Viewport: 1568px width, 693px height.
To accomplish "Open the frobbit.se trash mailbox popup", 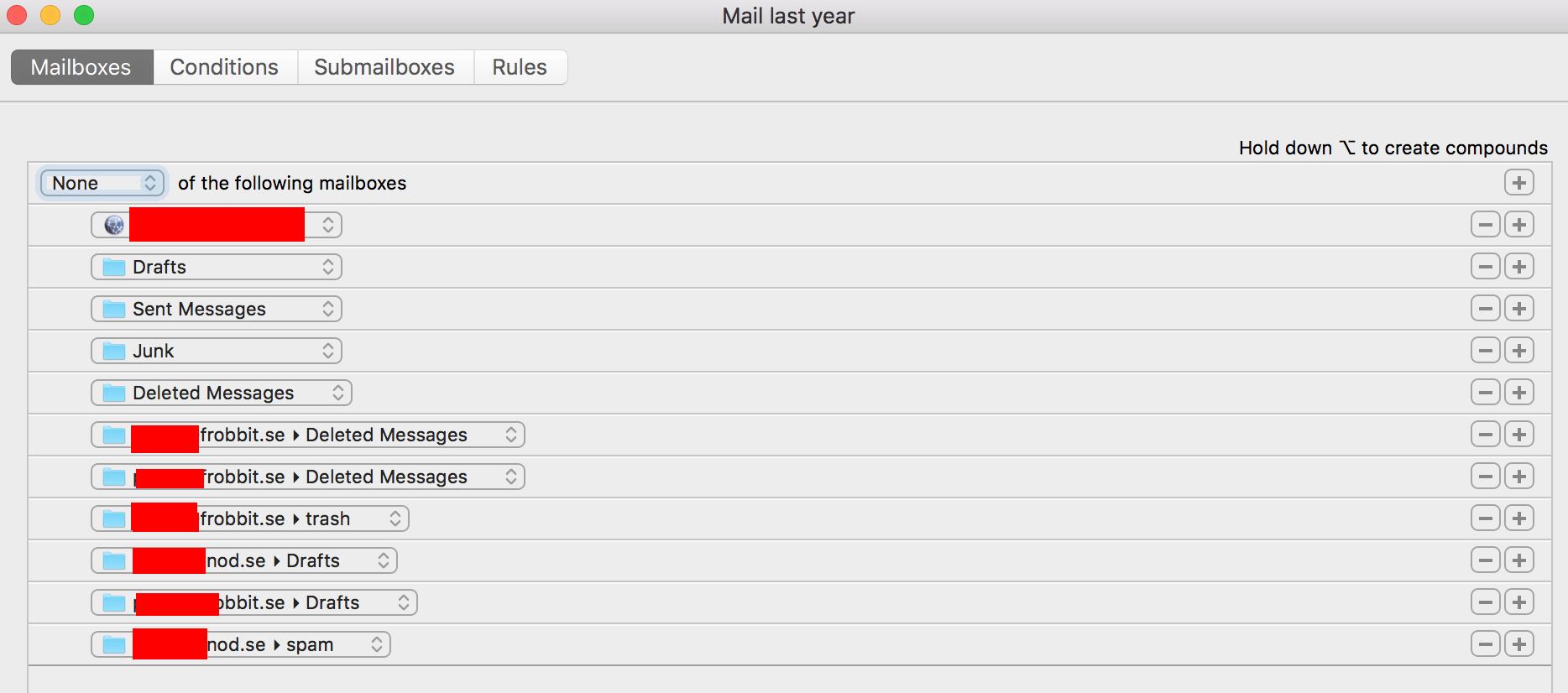I will [x=250, y=518].
